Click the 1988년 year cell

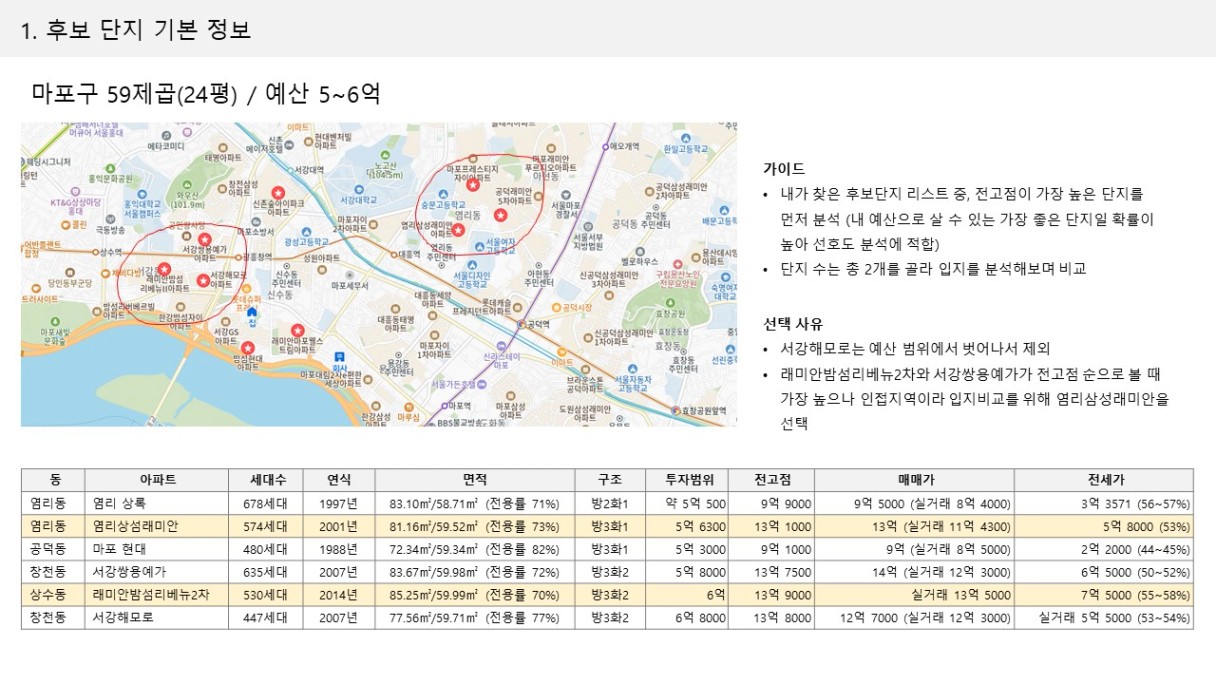pos(339,549)
